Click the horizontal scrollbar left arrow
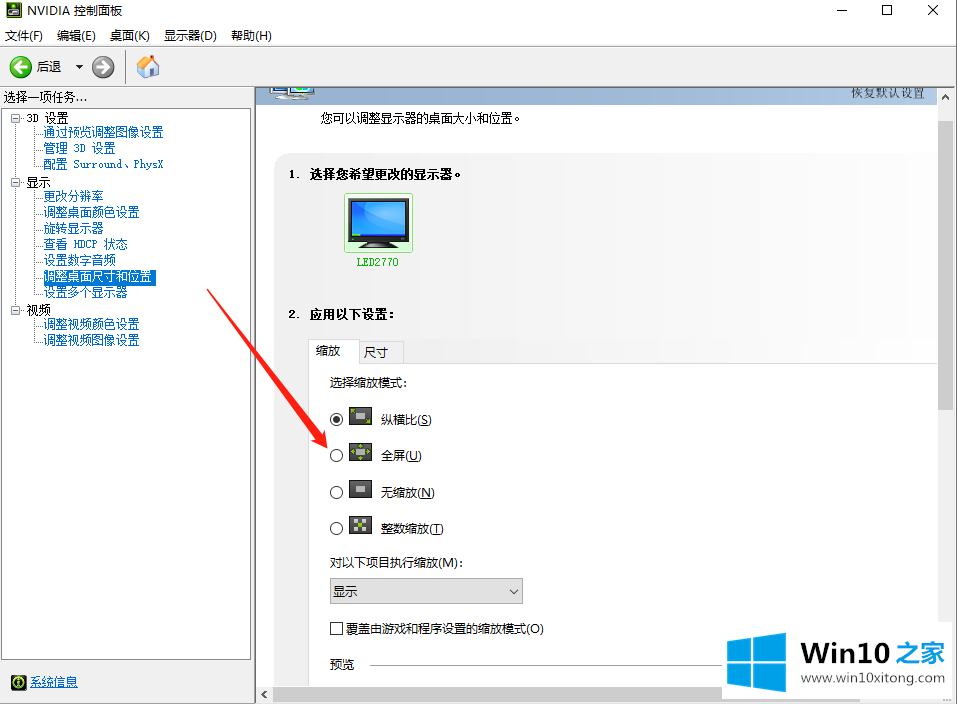 tap(264, 694)
